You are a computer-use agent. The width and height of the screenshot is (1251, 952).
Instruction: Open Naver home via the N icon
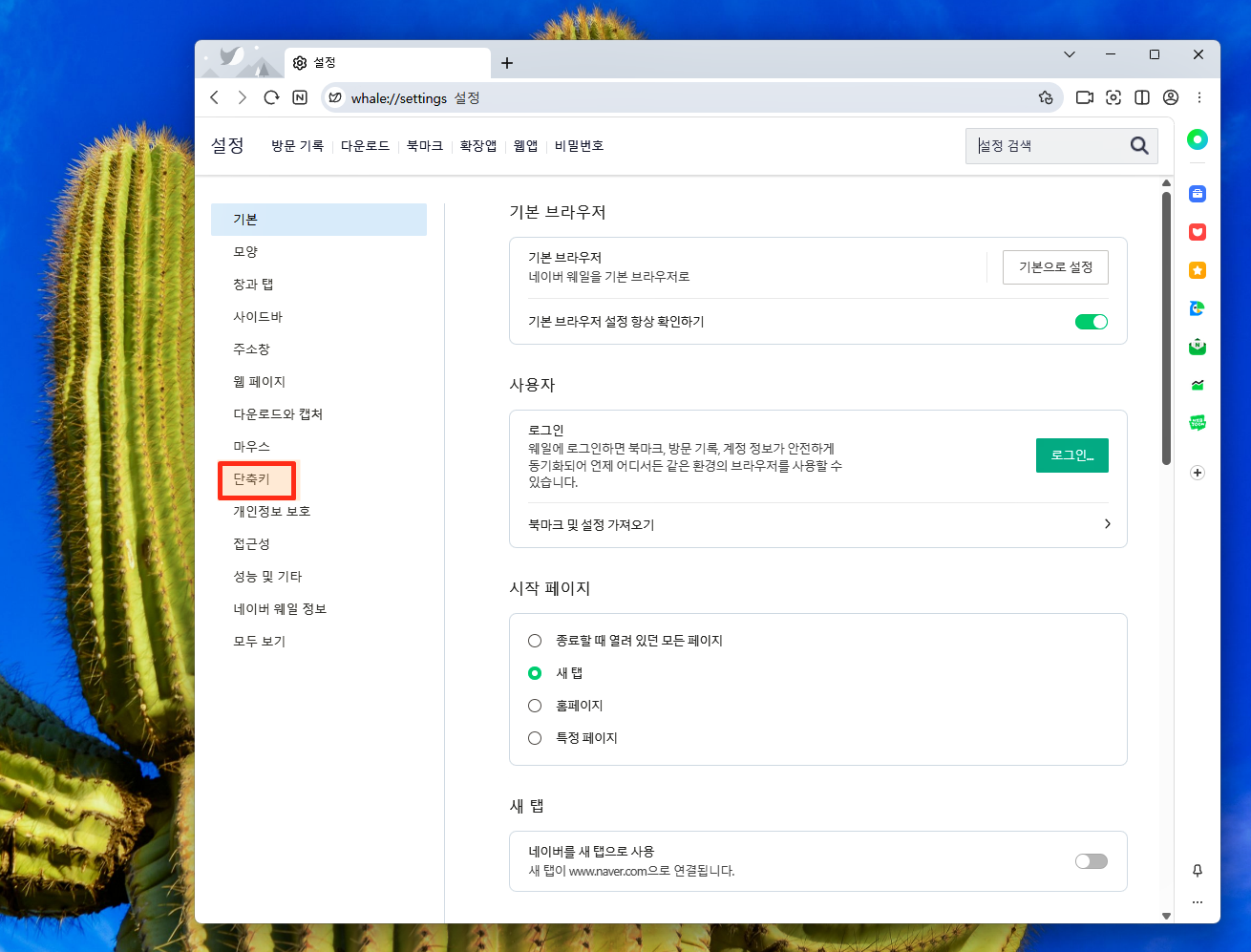(x=300, y=97)
